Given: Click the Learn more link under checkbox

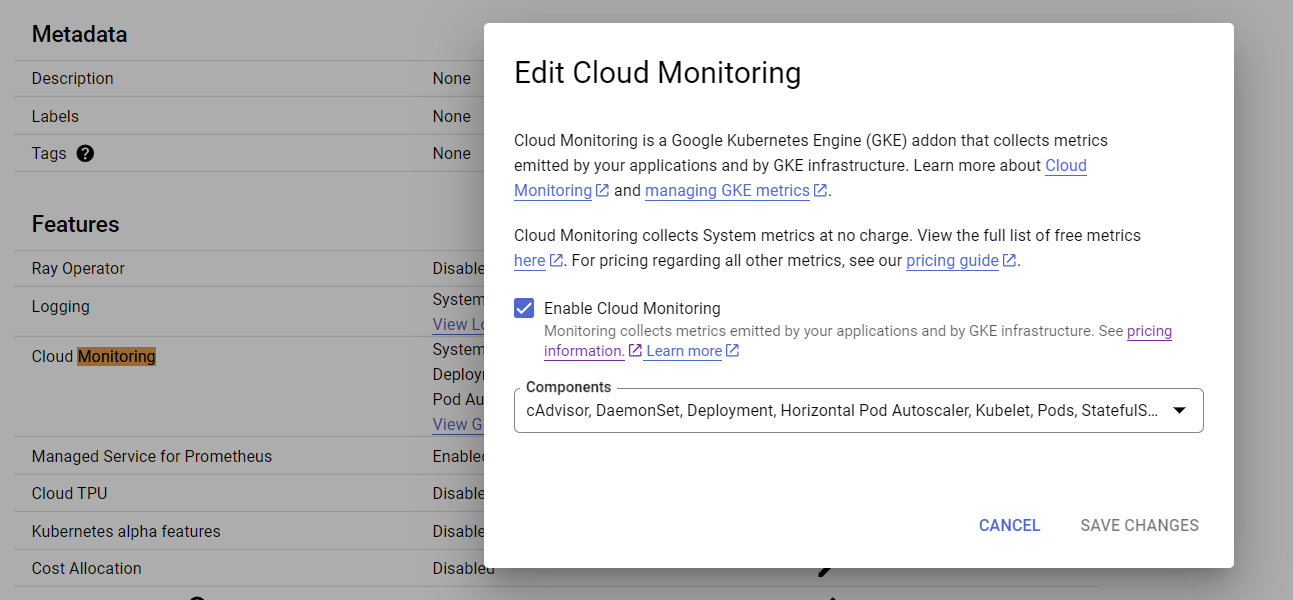Looking at the screenshot, I should (x=684, y=351).
